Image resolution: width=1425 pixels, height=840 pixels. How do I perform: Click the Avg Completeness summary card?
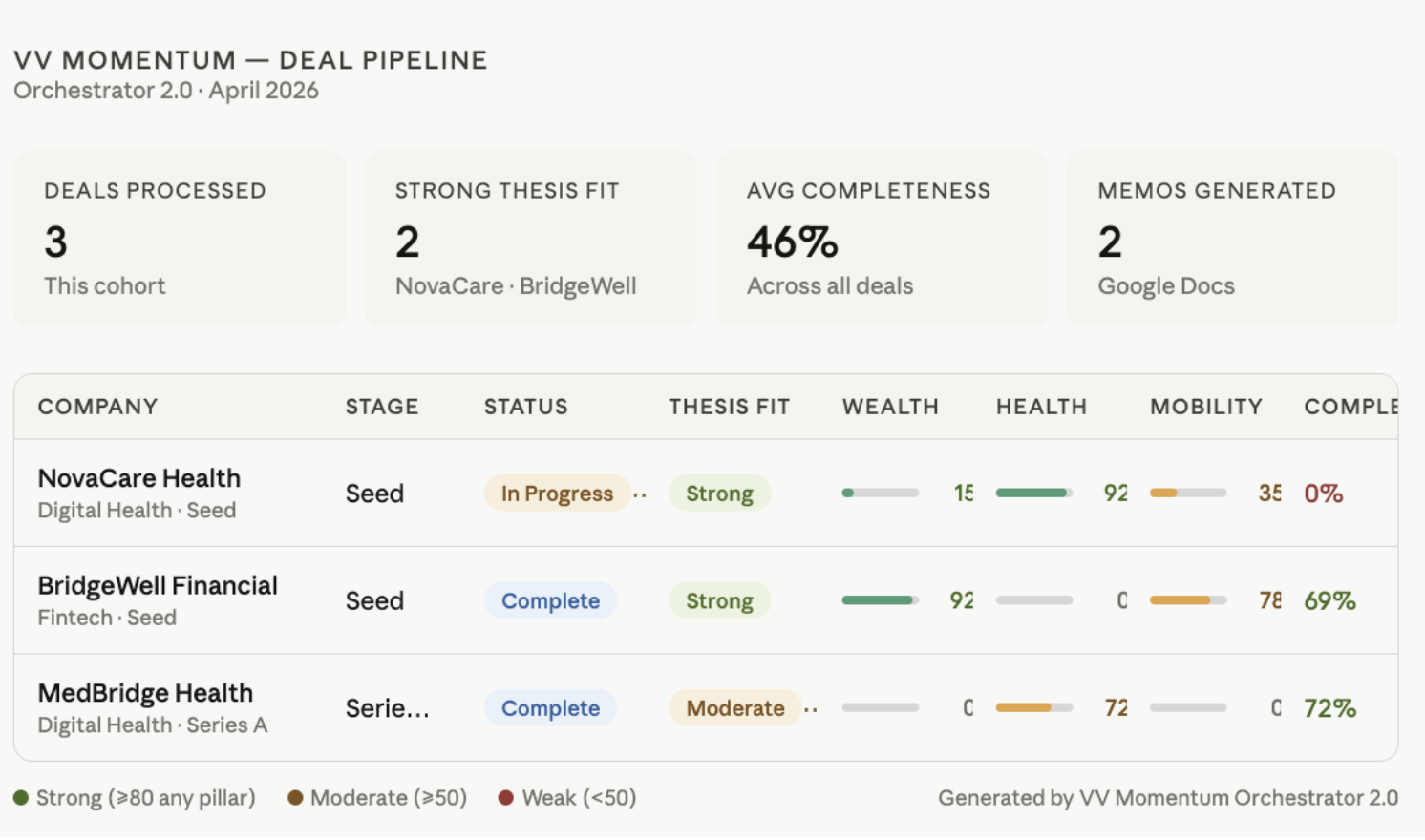(880, 238)
